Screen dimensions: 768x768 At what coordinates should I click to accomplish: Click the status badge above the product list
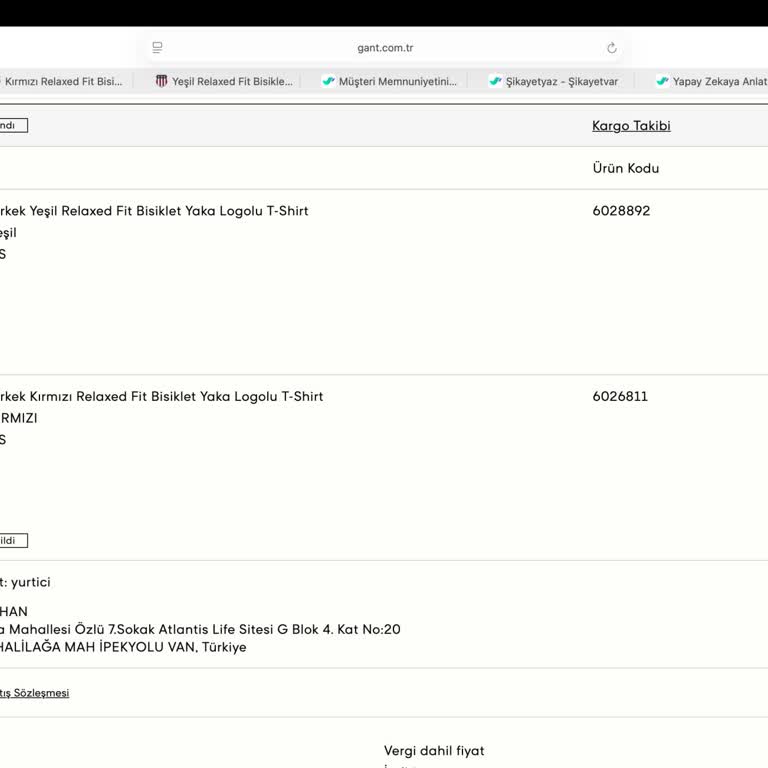[14, 125]
